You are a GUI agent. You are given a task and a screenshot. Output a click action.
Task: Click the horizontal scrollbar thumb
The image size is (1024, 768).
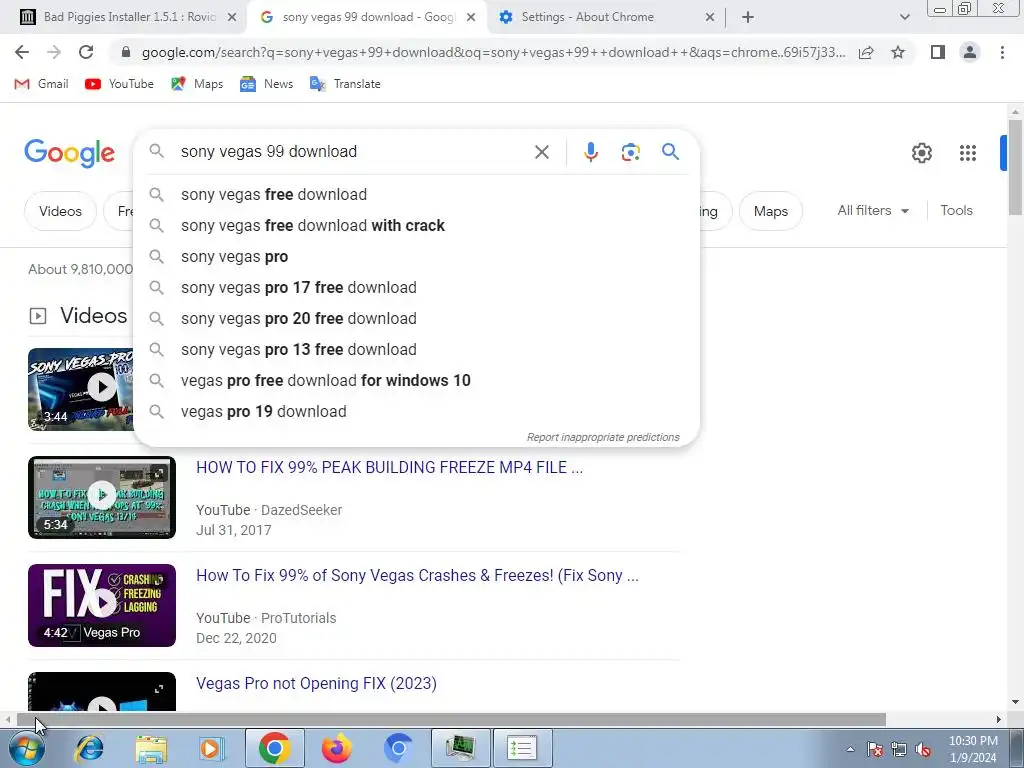click(451, 720)
